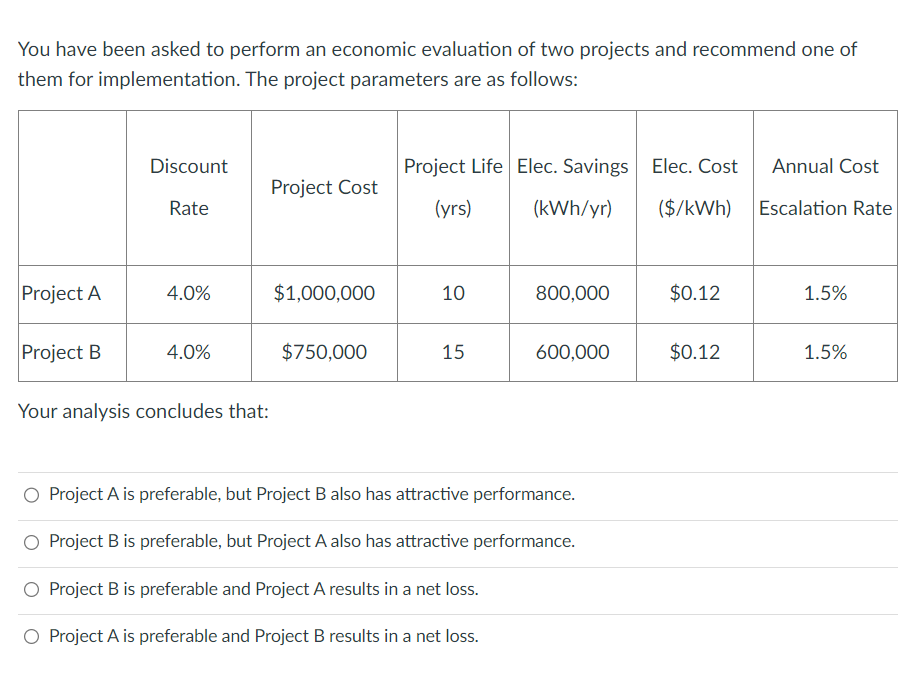The width and height of the screenshot is (911, 680).
Task: Select the 600,000 kWh/yr savings value
Action: point(572,353)
